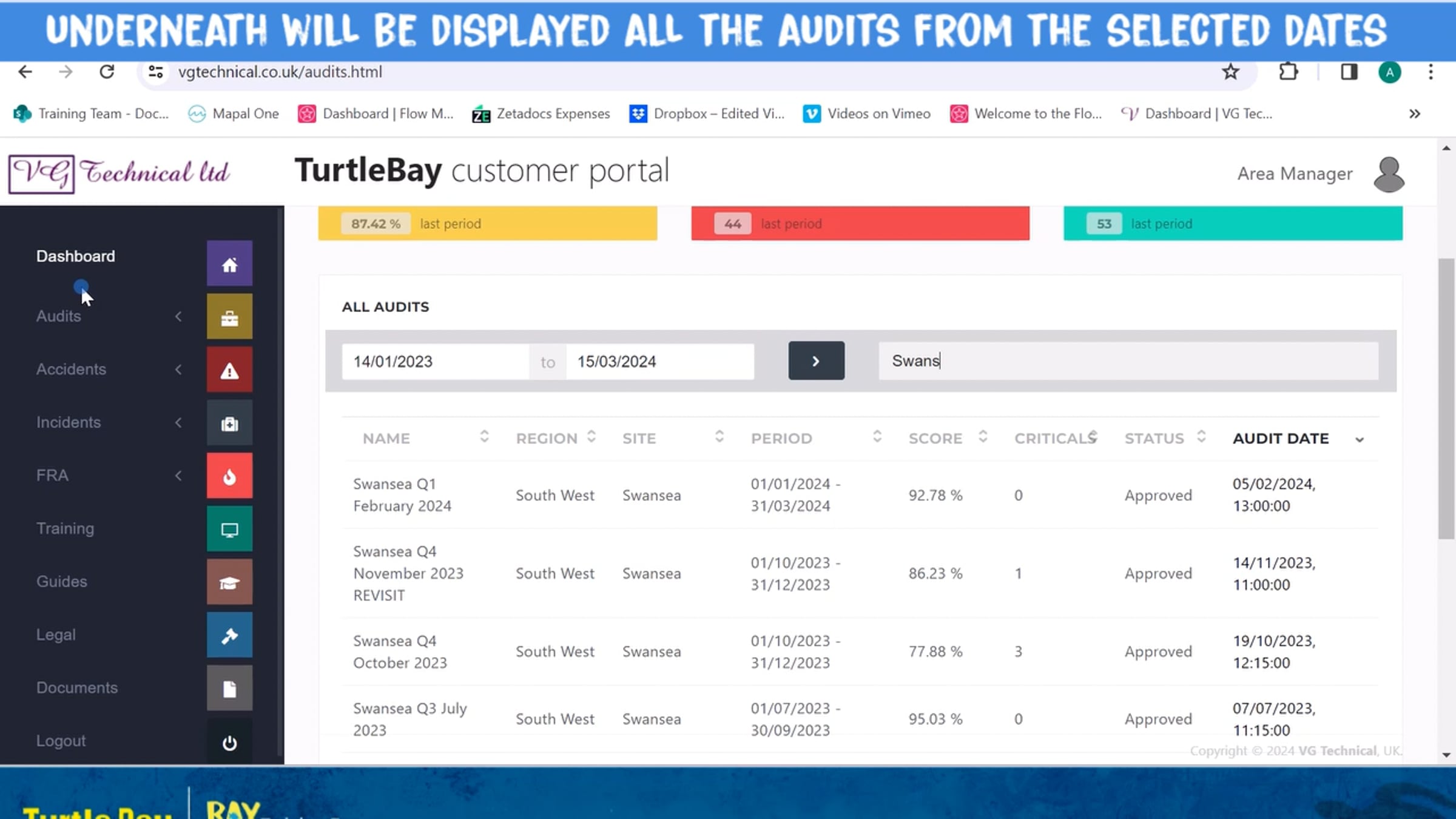This screenshot has height=819, width=1456.
Task: Open Swansea Q4 November 2023 REVISIT audit
Action: tap(408, 573)
